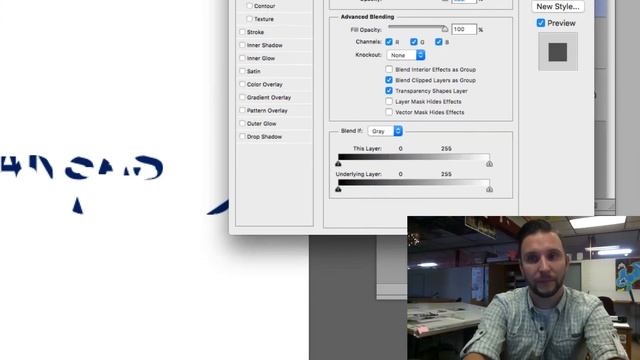Viewport: 640px width, 360px height.
Task: Uncheck the R channel checkbox
Action: (x=389, y=42)
